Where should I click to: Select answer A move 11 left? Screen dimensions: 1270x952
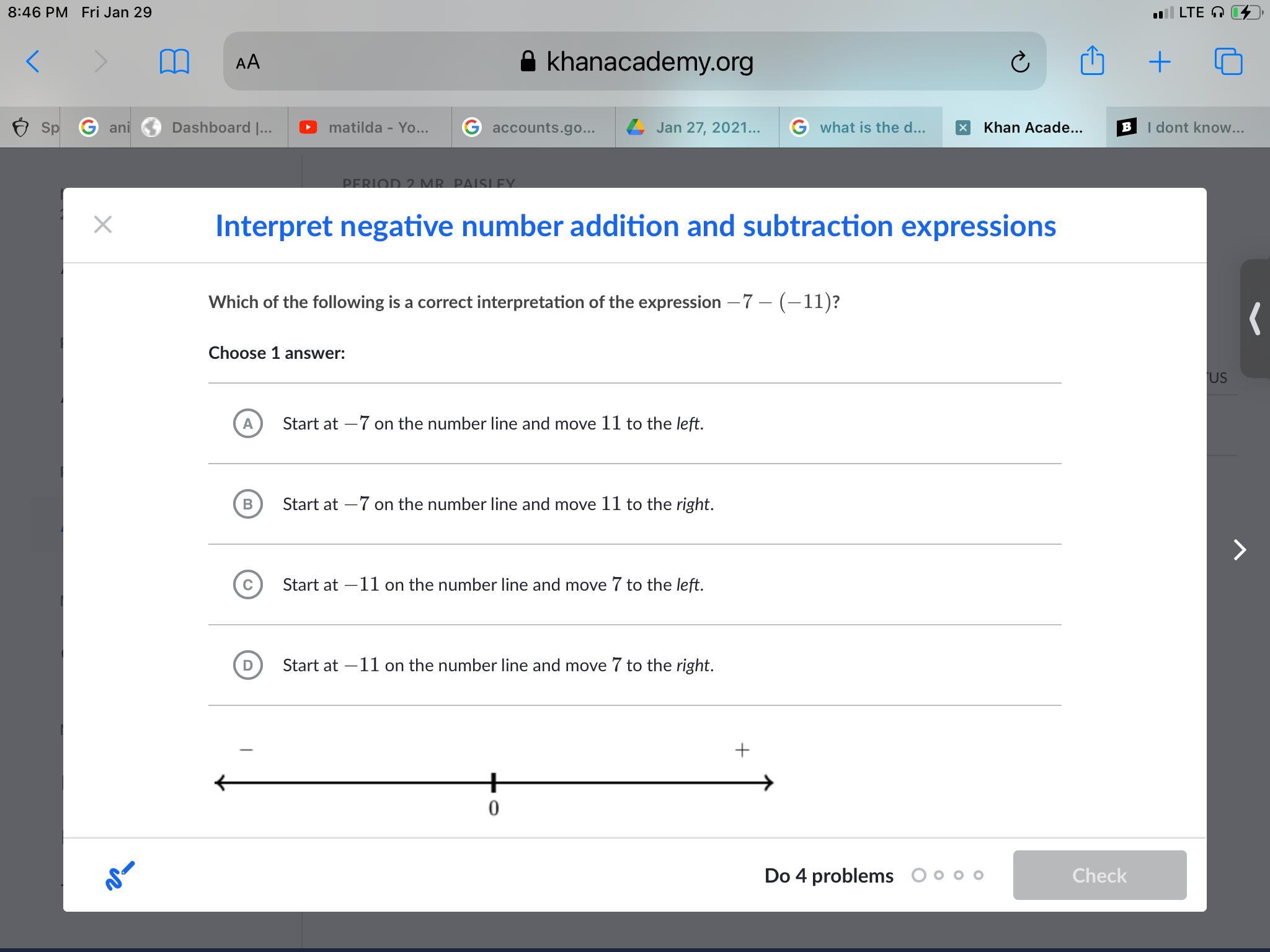(x=248, y=423)
